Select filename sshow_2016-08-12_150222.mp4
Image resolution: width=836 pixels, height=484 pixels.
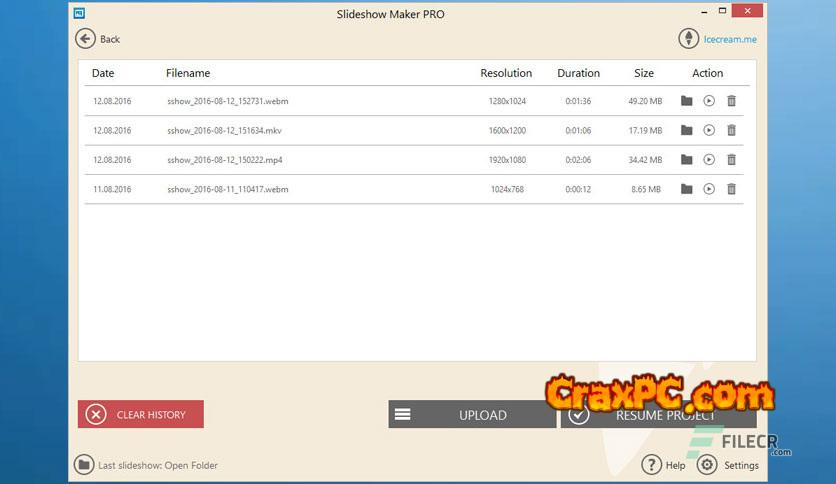(x=225, y=160)
